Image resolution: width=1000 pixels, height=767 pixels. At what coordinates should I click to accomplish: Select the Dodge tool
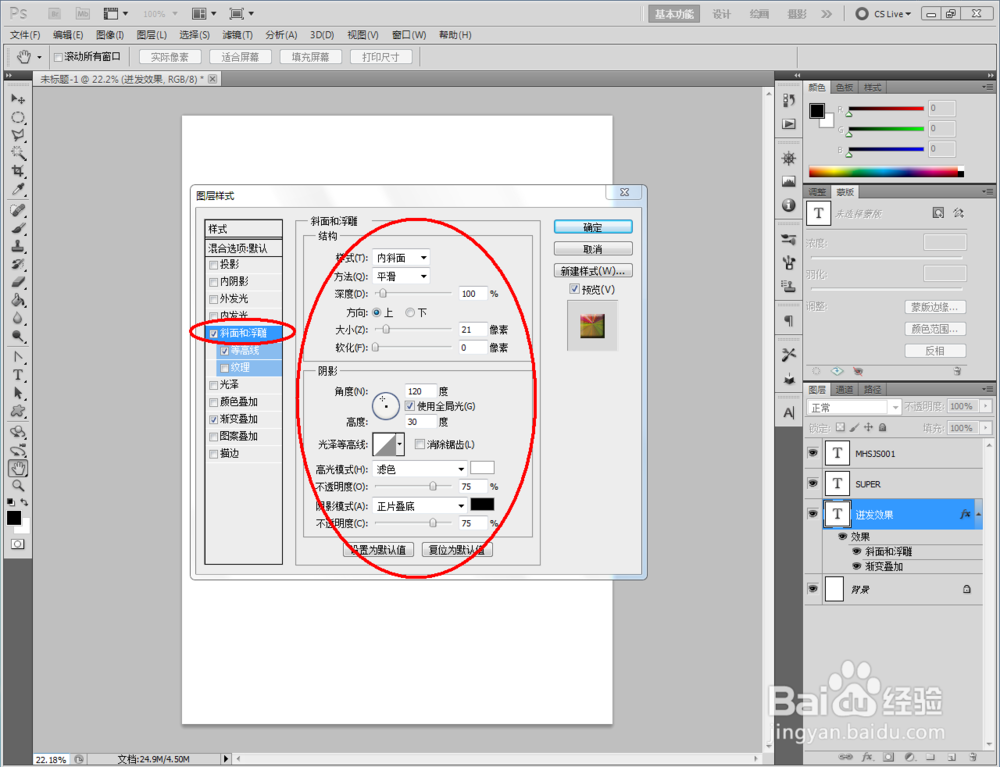tap(18, 335)
